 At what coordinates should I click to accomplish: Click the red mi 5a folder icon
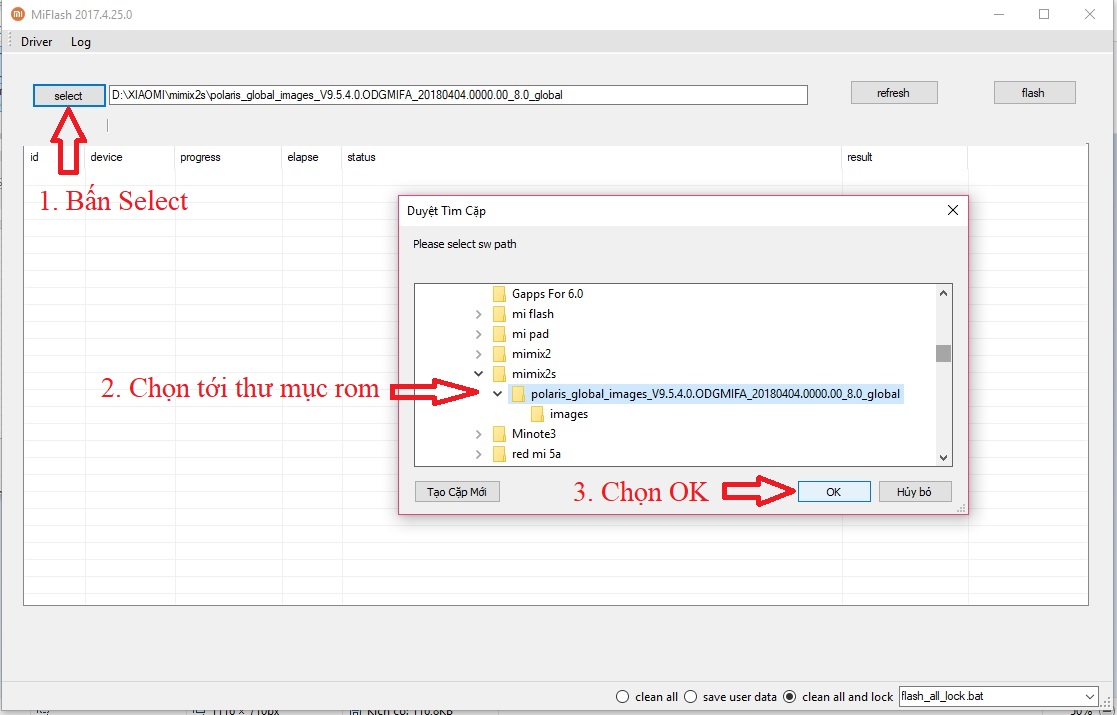[499, 454]
